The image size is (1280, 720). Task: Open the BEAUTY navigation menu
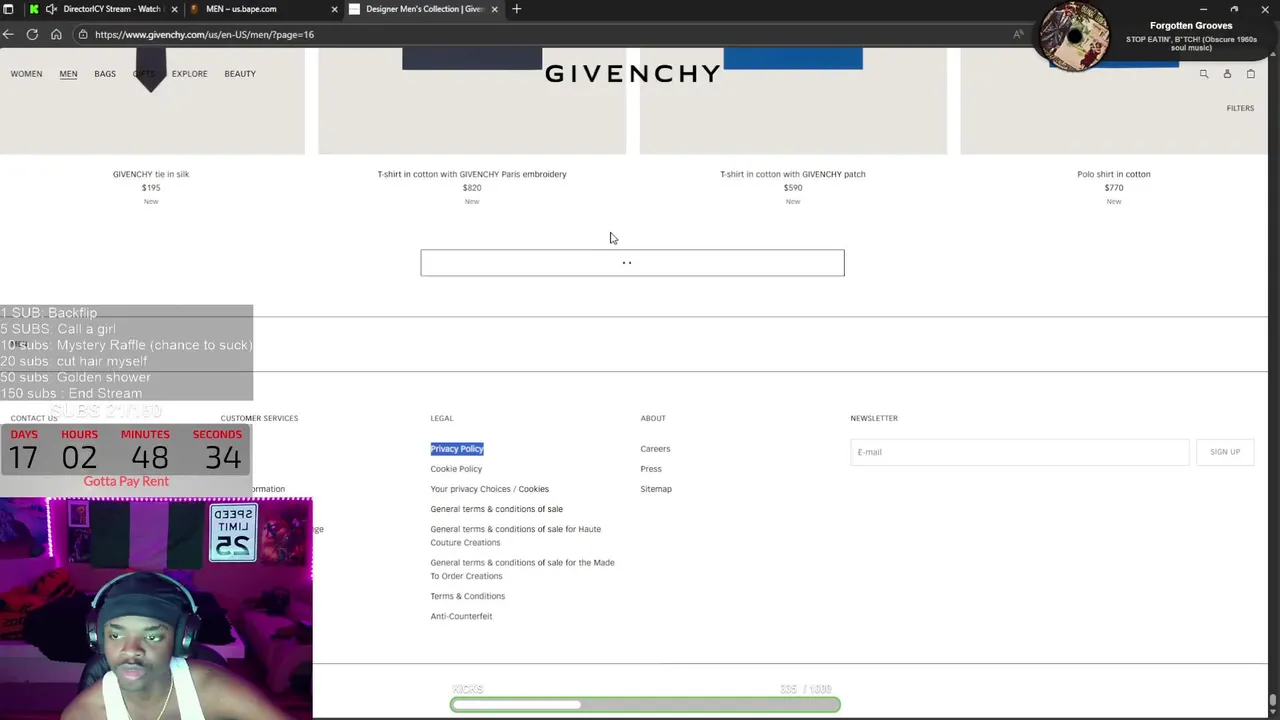click(x=240, y=74)
